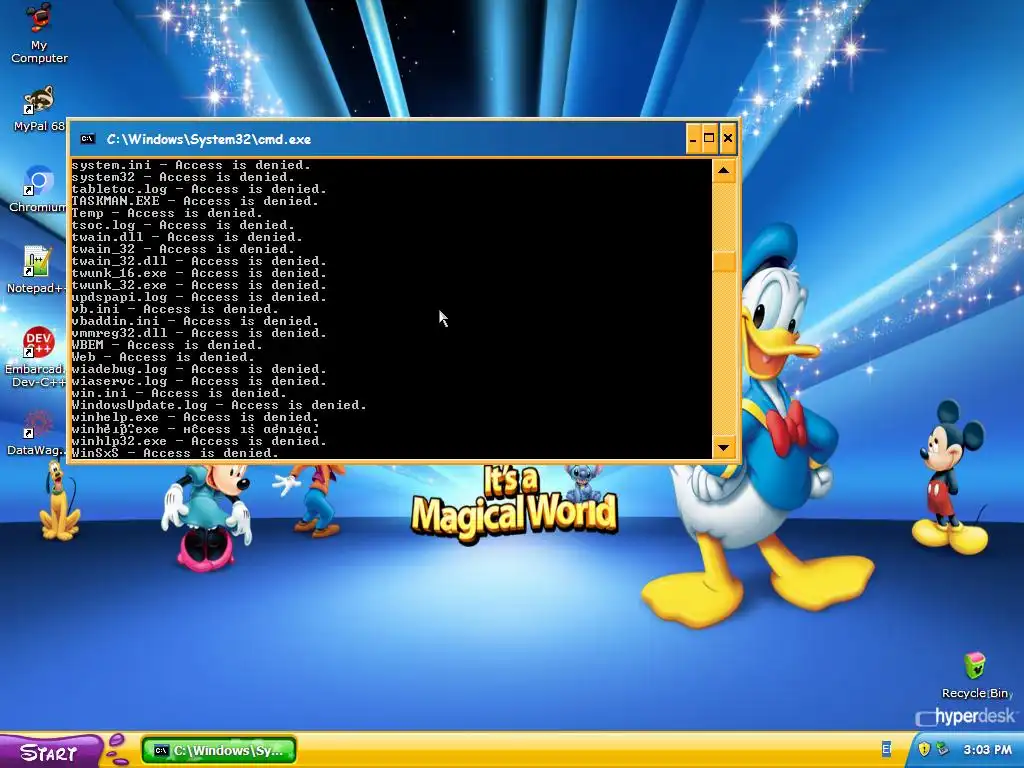Click the 'updspapi.log' output line

coord(199,297)
